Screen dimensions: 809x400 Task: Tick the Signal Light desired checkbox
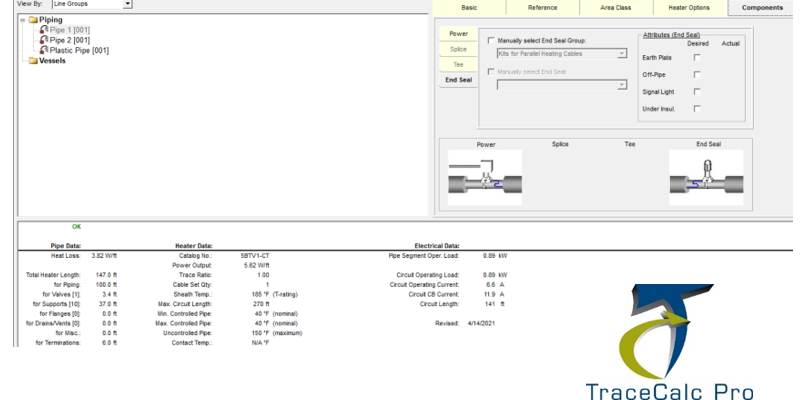point(696,91)
